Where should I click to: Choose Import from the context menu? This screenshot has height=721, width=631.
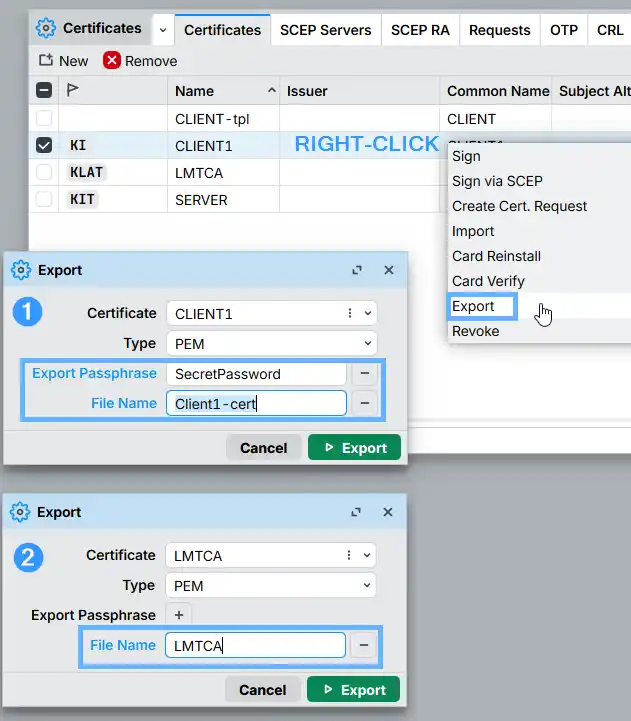click(x=539, y=231)
